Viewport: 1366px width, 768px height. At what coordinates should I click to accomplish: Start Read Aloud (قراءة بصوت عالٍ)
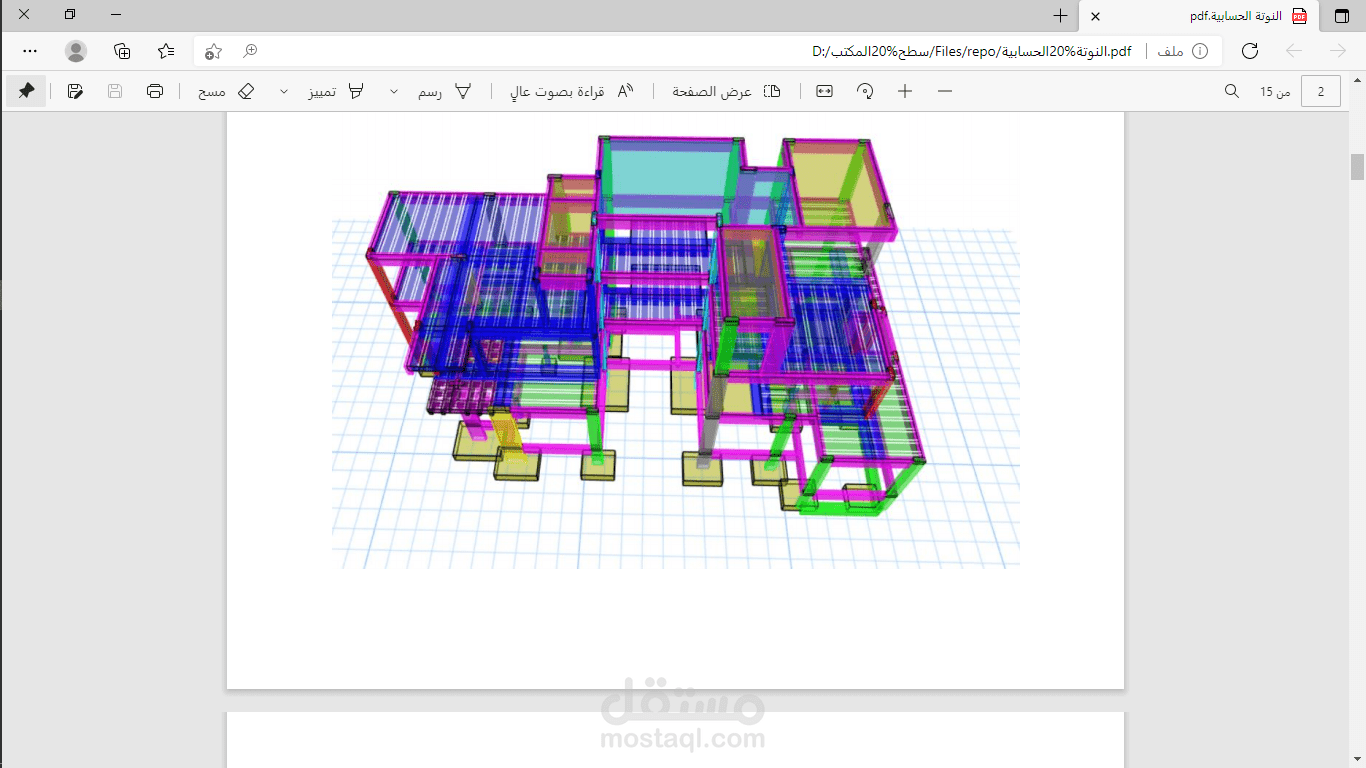coord(572,91)
